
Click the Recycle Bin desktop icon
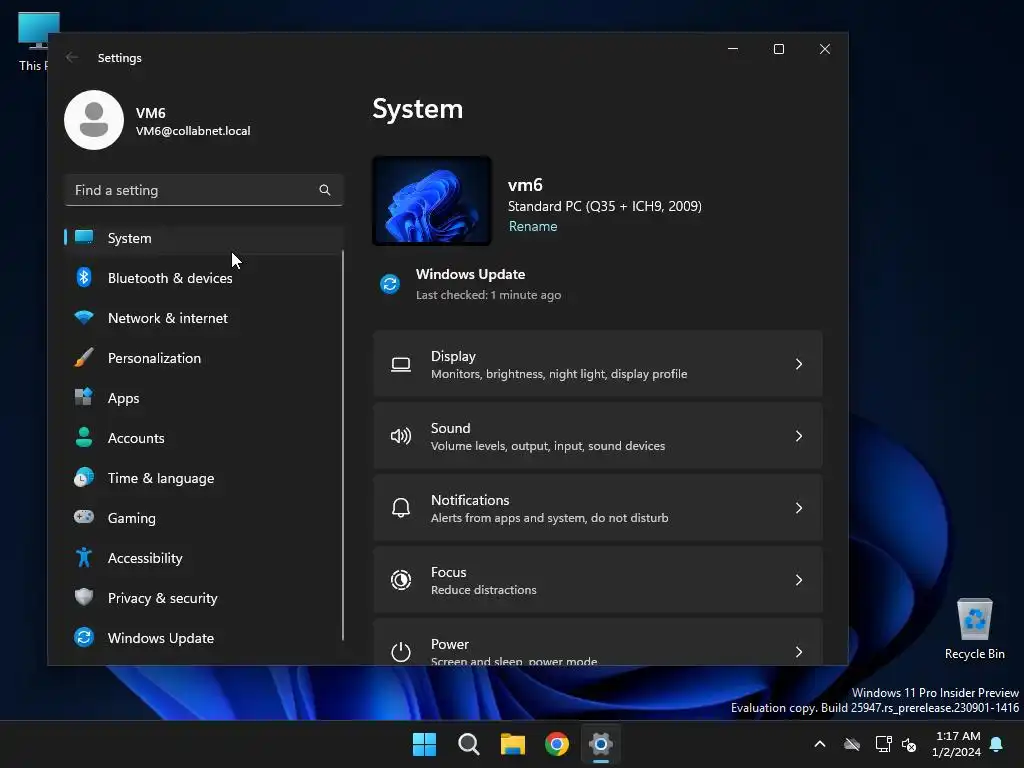tap(974, 629)
